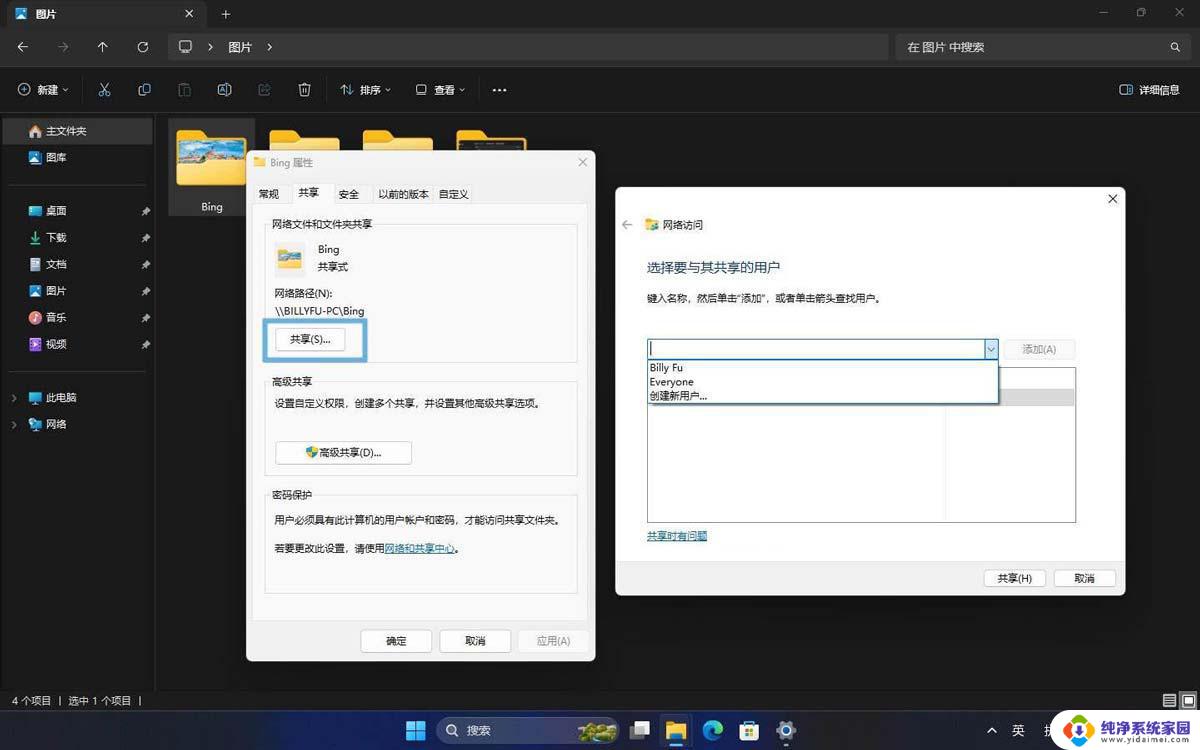This screenshot has width=1200, height=750.
Task: Collapse the user name combo box arrow
Action: point(990,349)
